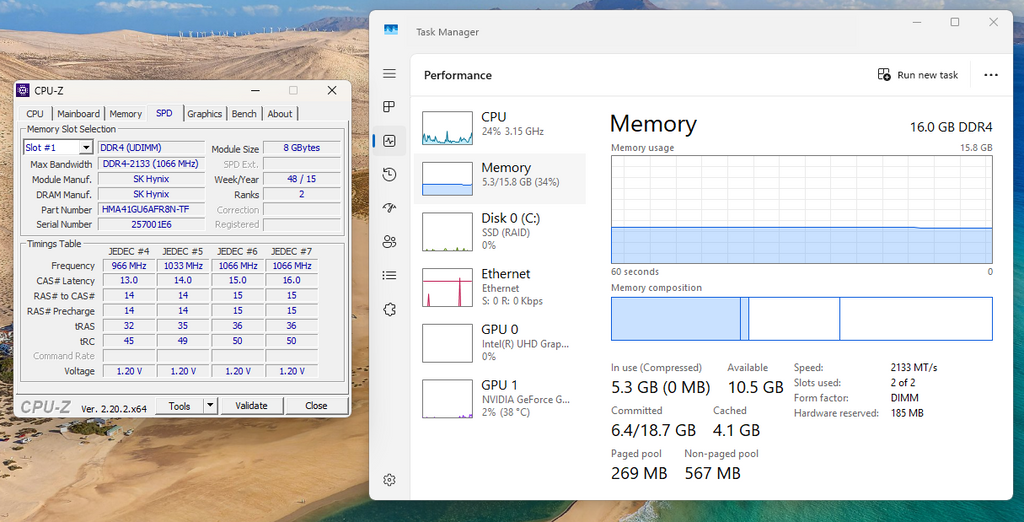Select the CPU performance graph entry
Screen dimensions: 1024x522
click(500, 127)
